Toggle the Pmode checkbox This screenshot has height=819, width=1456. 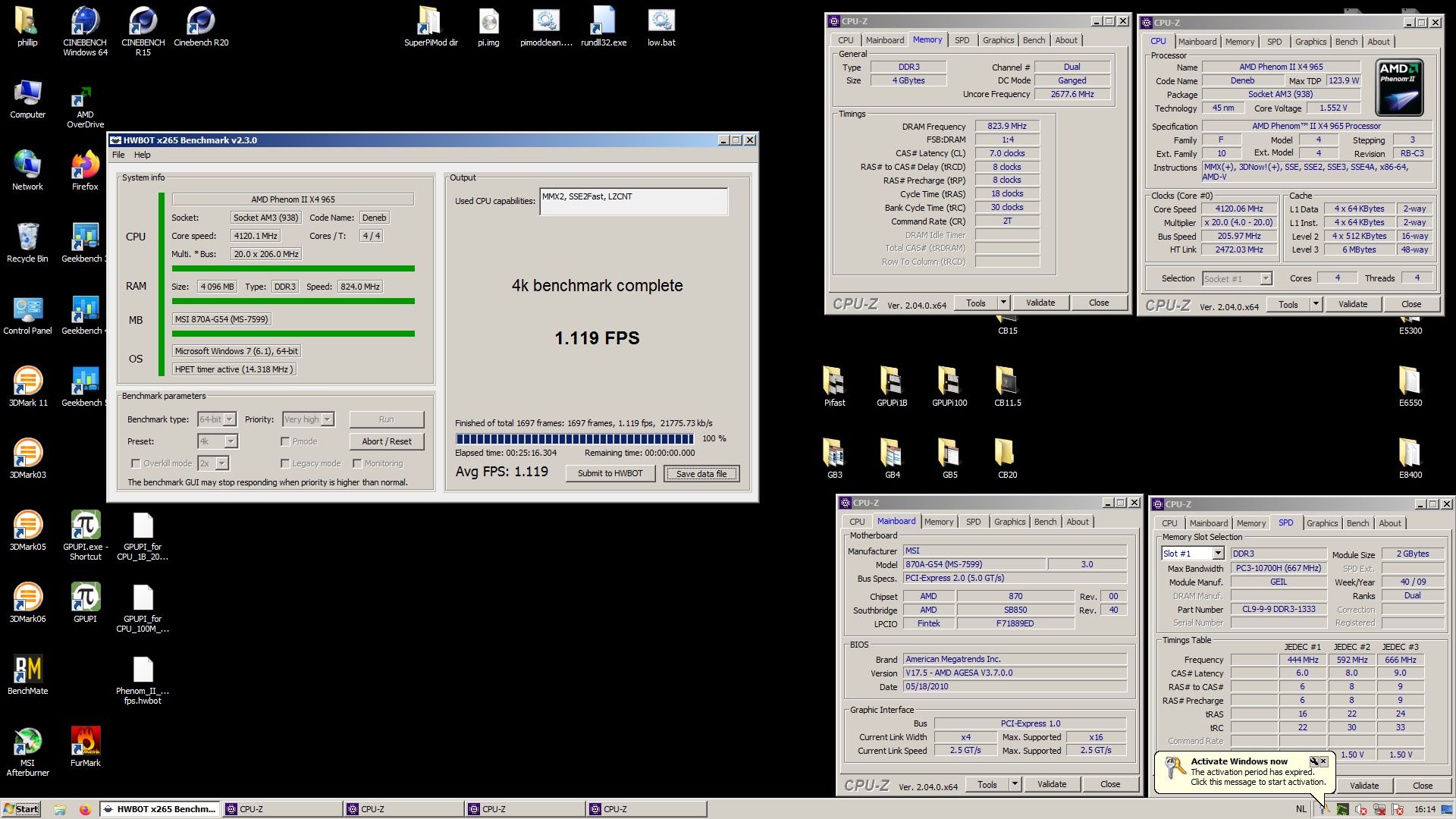click(x=285, y=441)
